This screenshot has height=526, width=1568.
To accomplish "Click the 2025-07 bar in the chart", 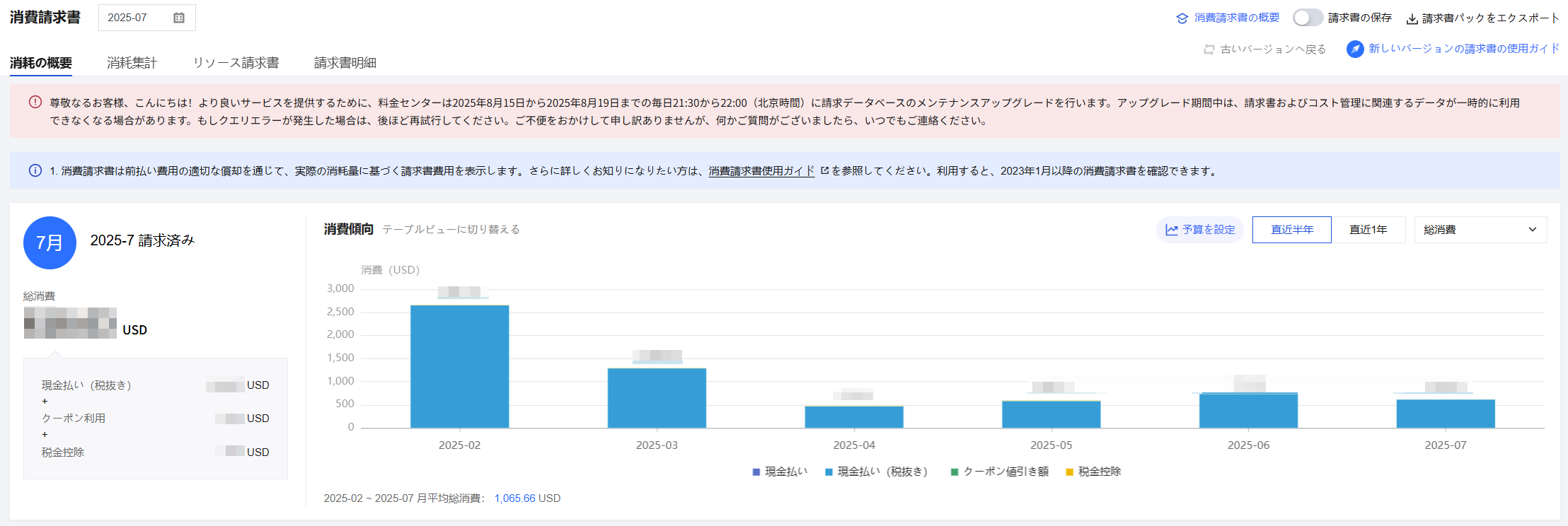I will pos(1446,414).
